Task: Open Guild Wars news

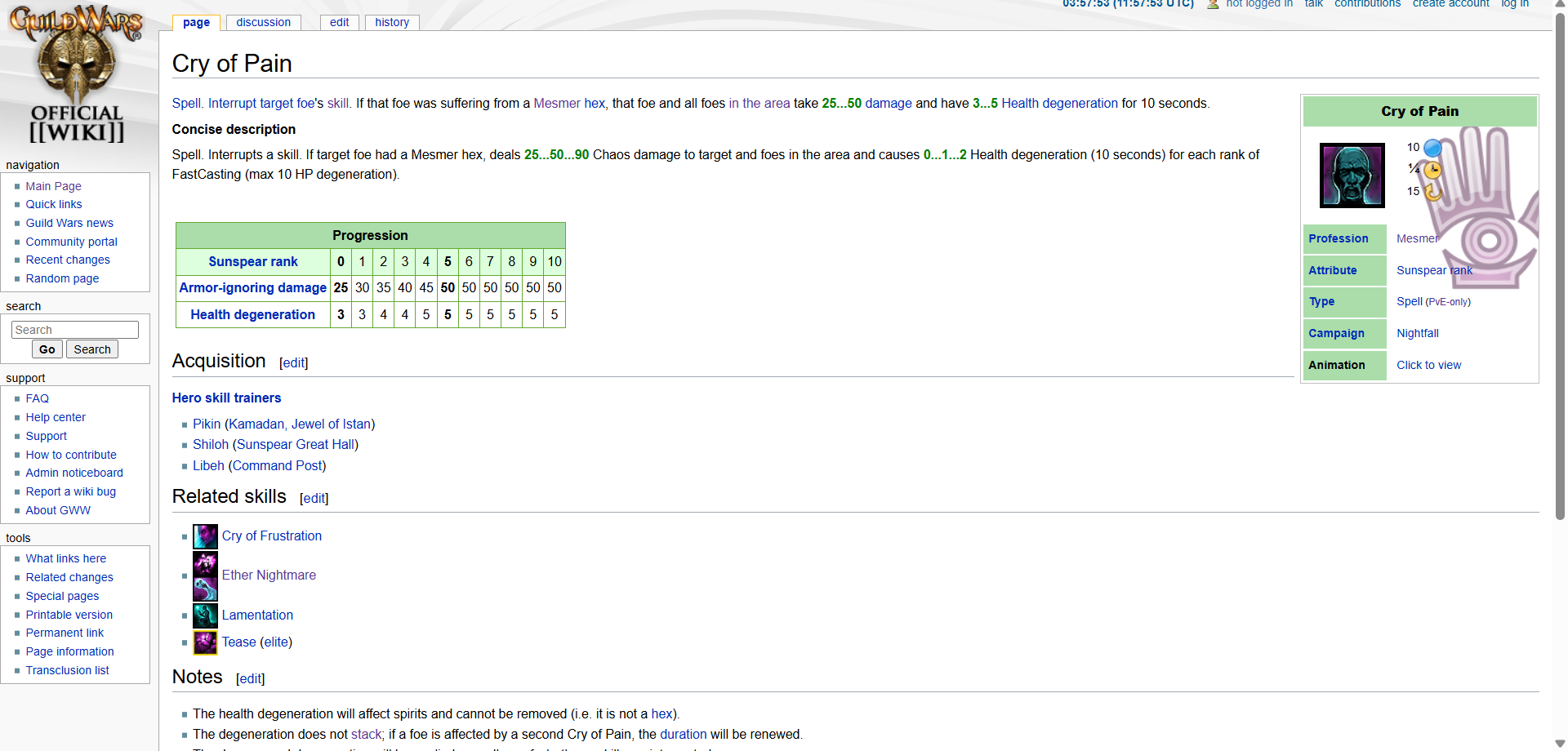Action: point(69,223)
